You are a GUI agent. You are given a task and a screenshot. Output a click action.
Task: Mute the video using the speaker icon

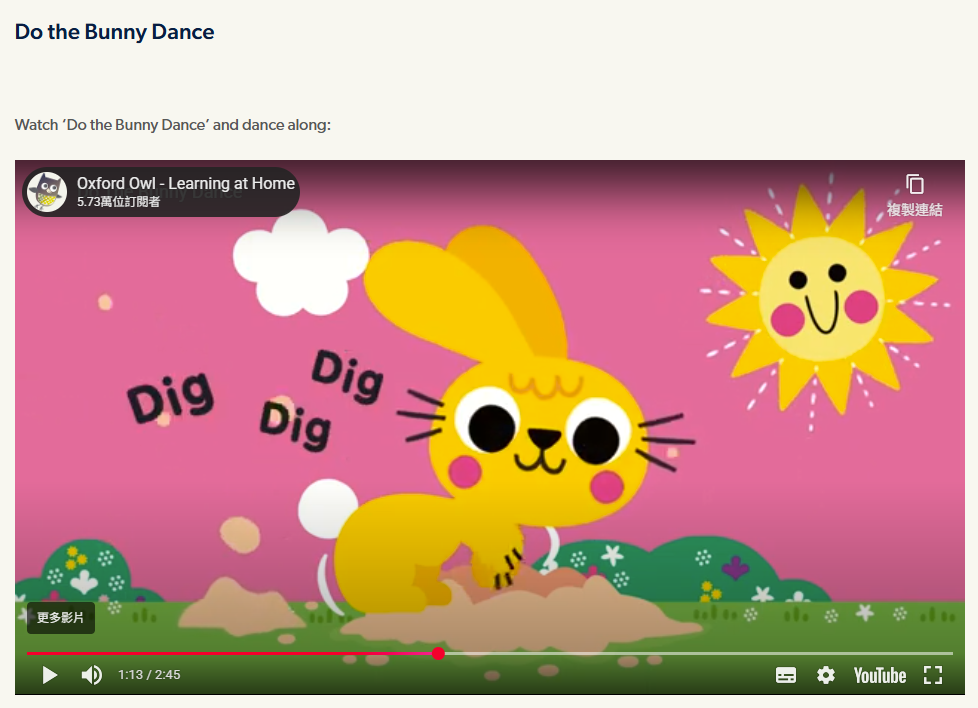91,675
